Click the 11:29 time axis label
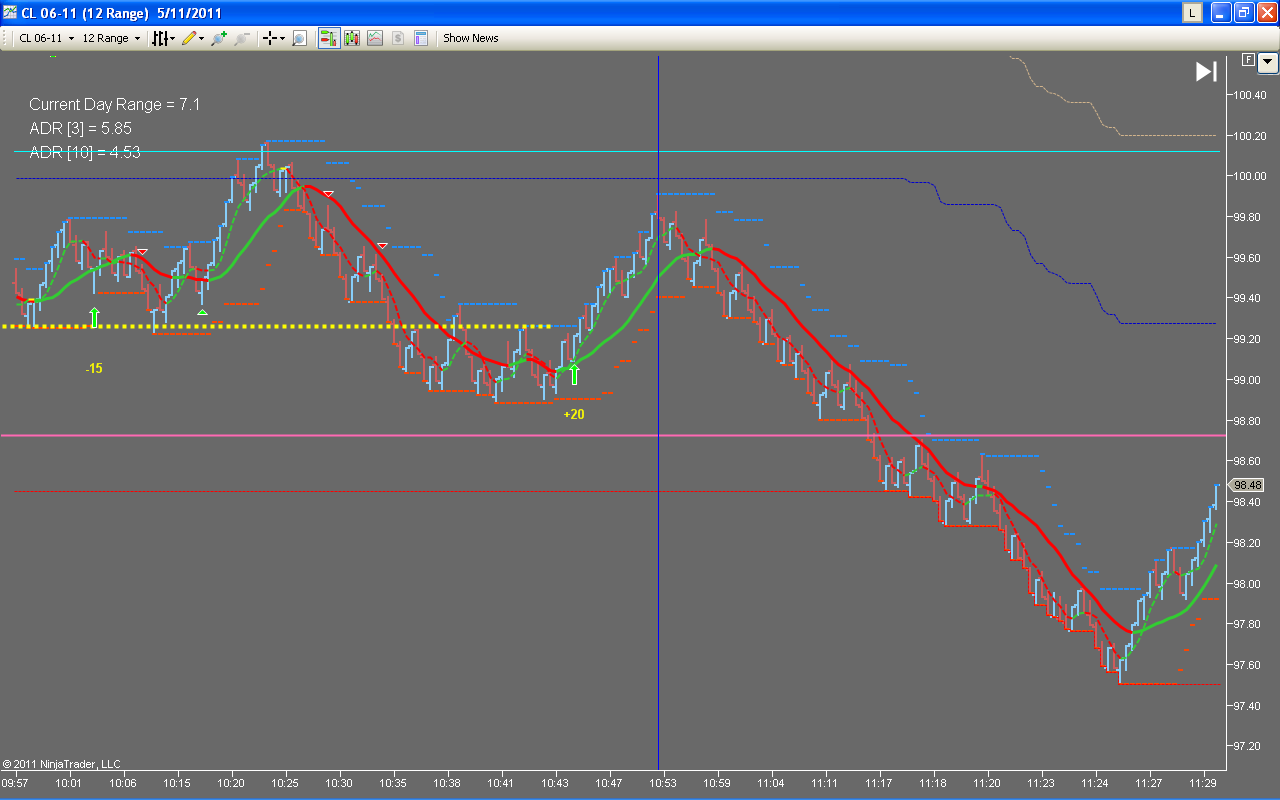Viewport: 1280px width, 800px height. pyautogui.click(x=1203, y=783)
